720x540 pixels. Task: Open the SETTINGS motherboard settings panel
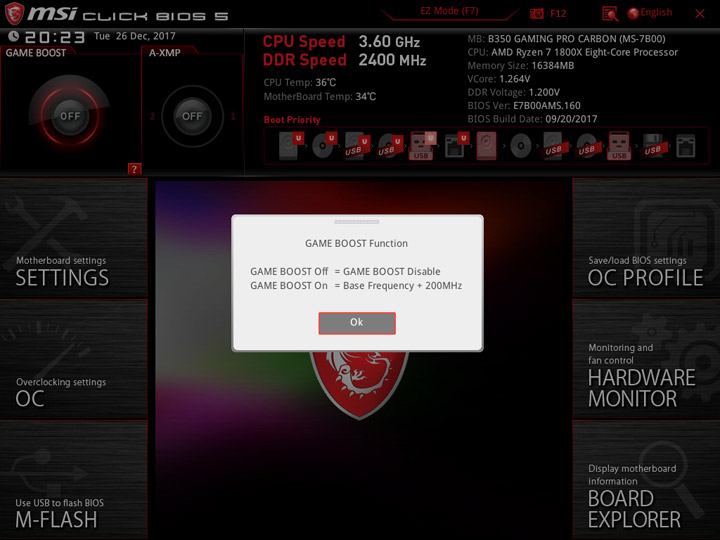(x=73, y=238)
